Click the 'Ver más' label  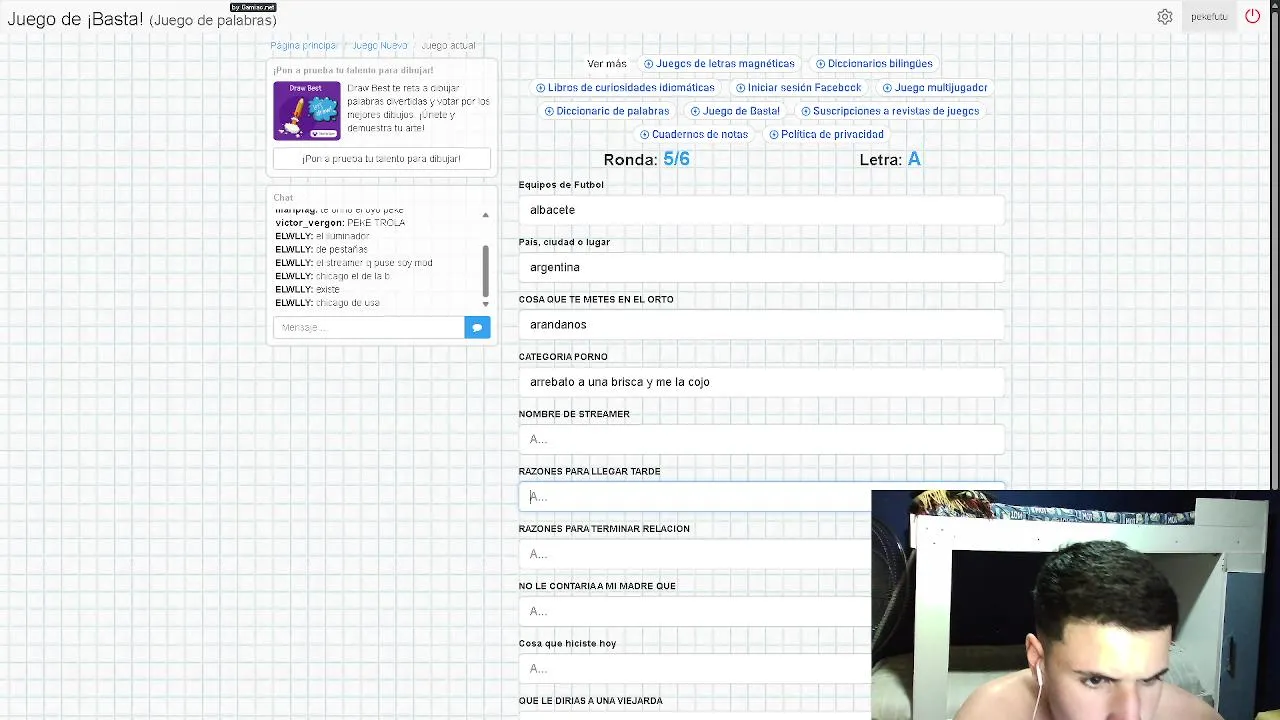click(x=607, y=64)
